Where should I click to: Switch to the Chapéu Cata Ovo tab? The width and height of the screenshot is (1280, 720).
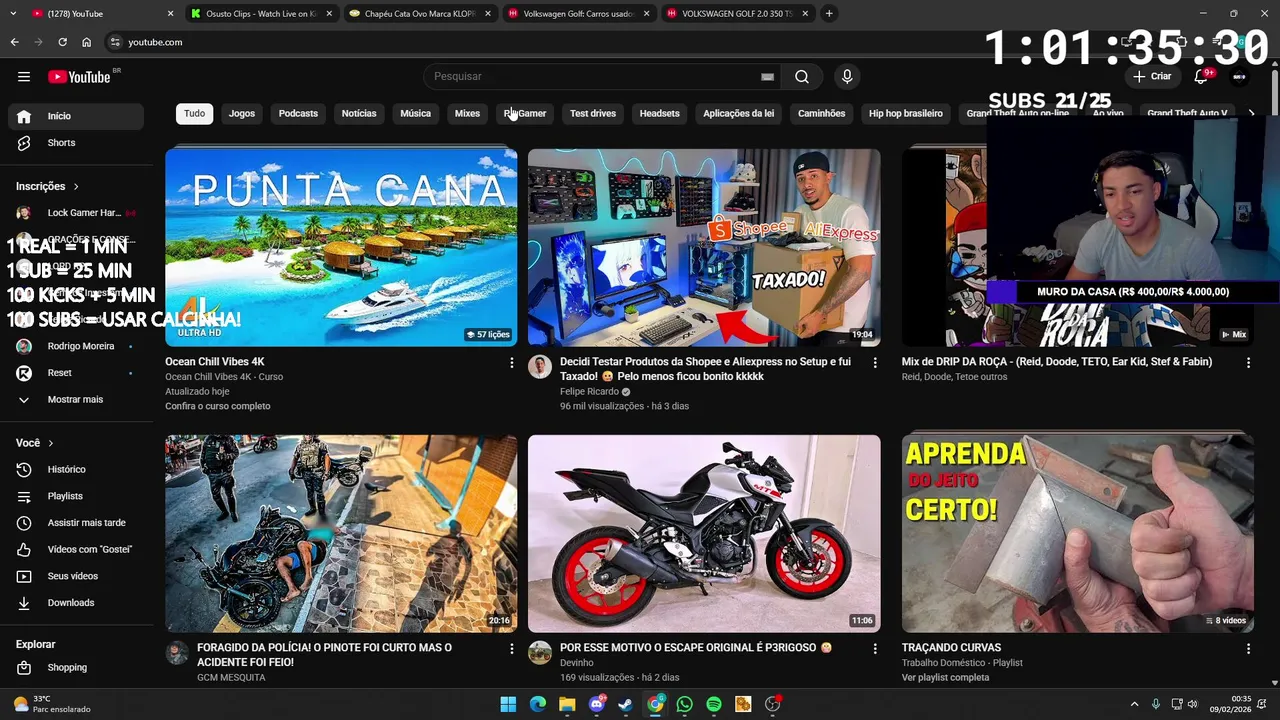(x=420, y=13)
